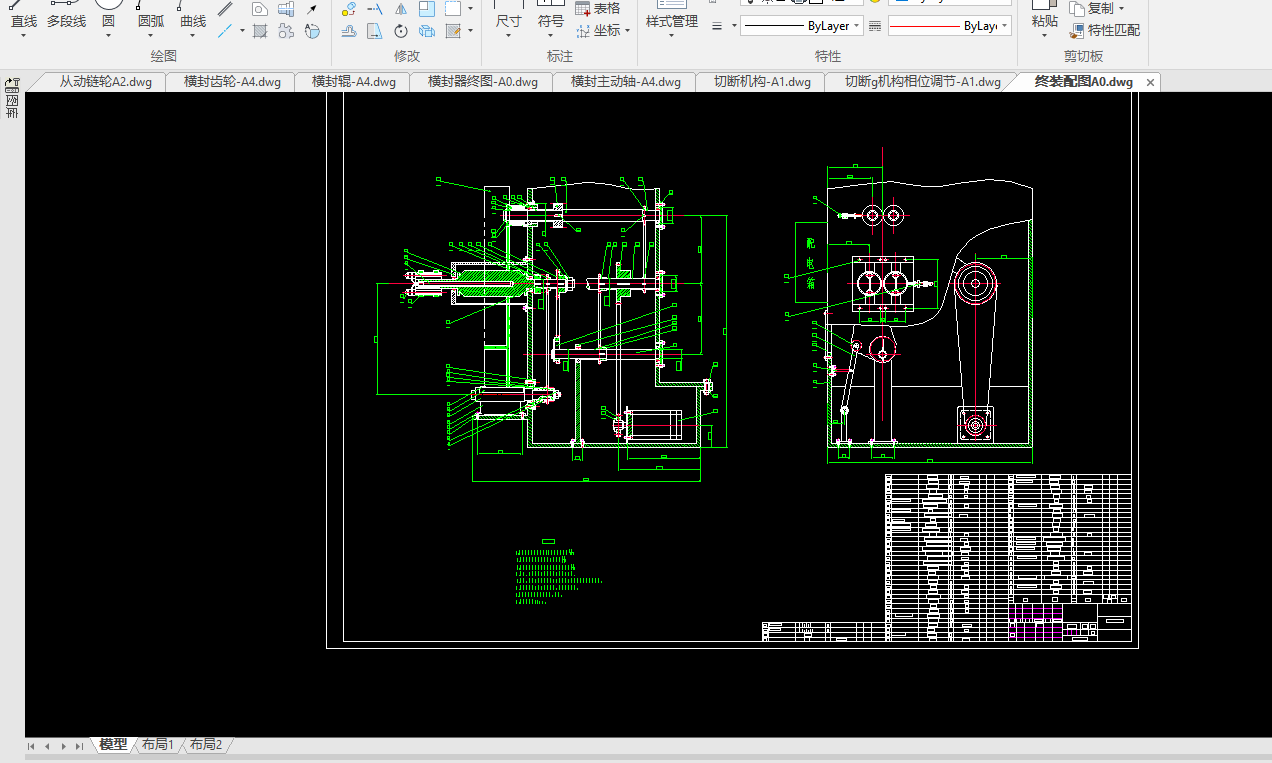Viewport: 1272px width, 763px height.
Task: Toggle the side panel icon left of the file tabs
Action: point(13,82)
